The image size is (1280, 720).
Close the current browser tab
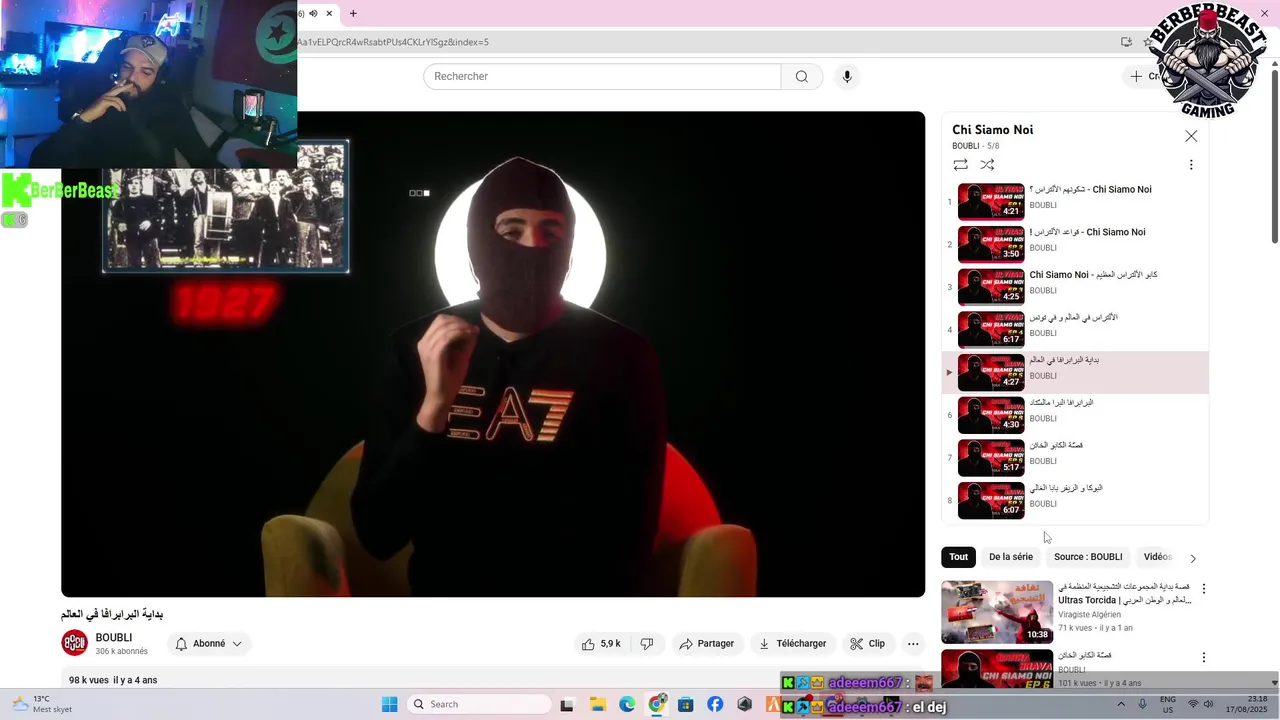pyautogui.click(x=328, y=13)
